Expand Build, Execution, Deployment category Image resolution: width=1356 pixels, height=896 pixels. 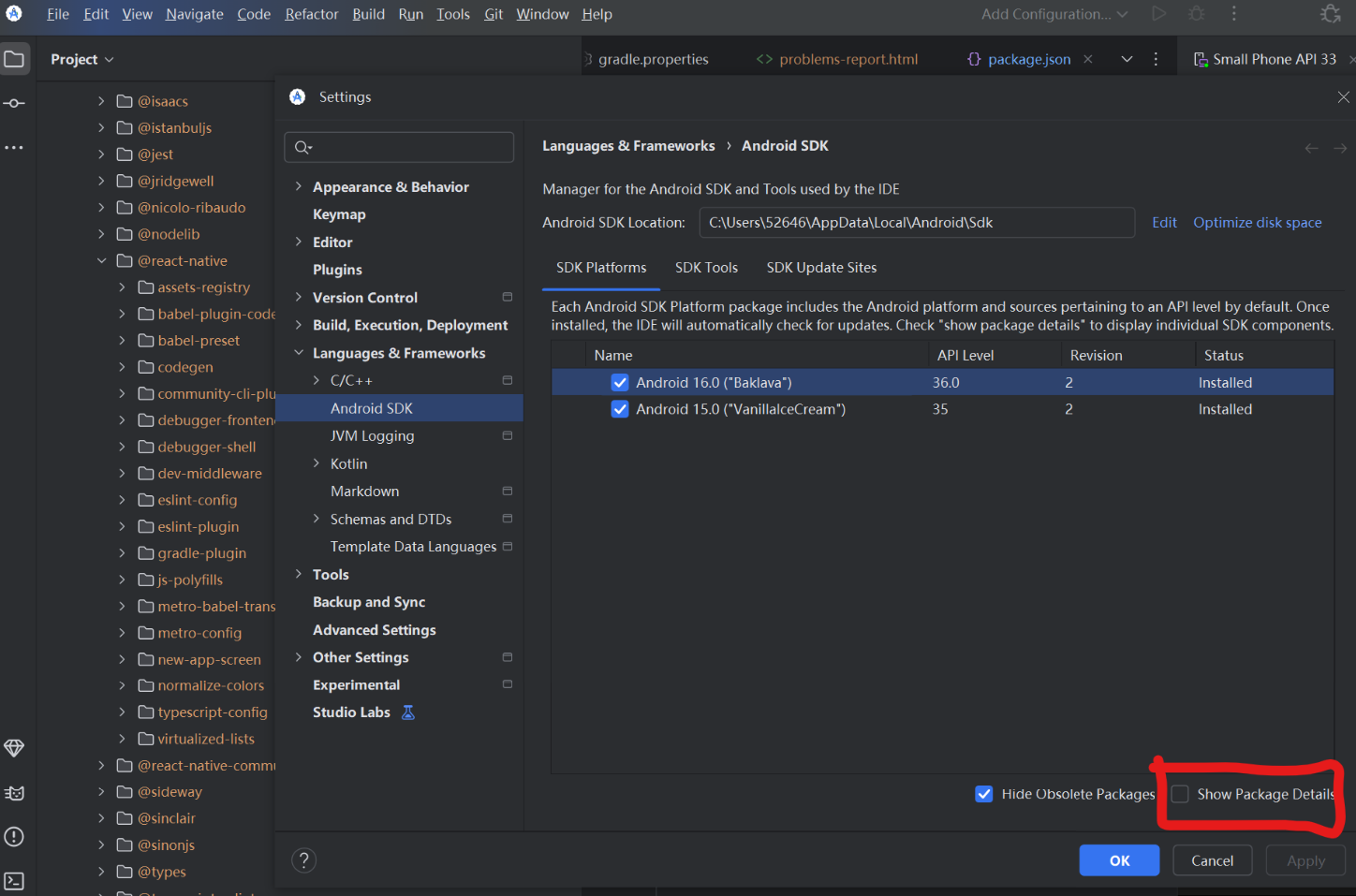pos(299,325)
